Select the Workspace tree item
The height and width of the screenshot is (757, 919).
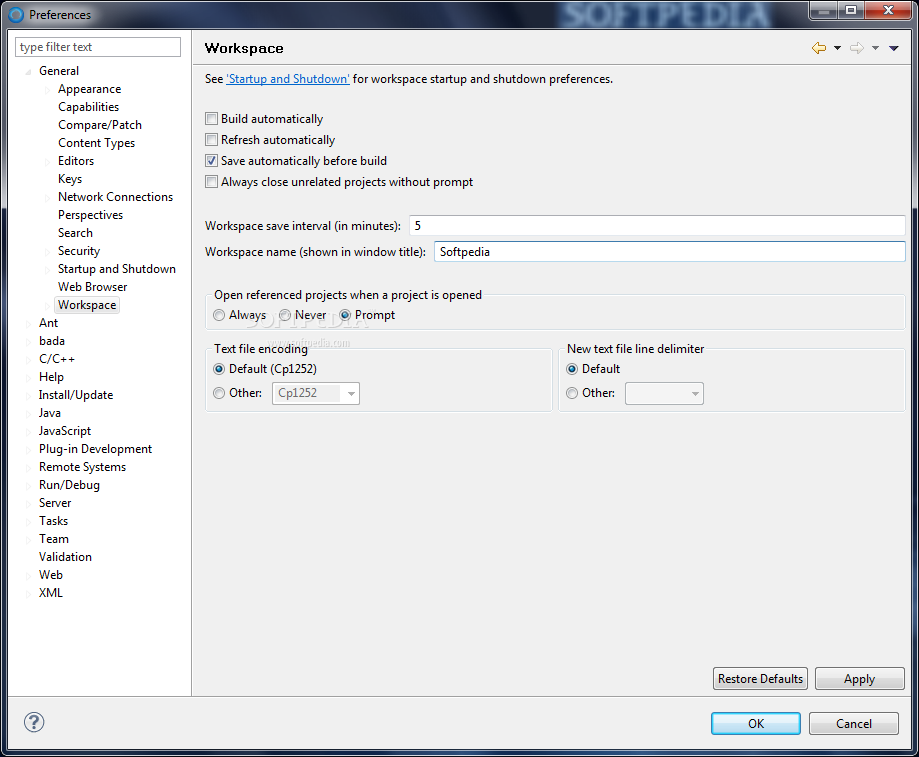tap(87, 305)
